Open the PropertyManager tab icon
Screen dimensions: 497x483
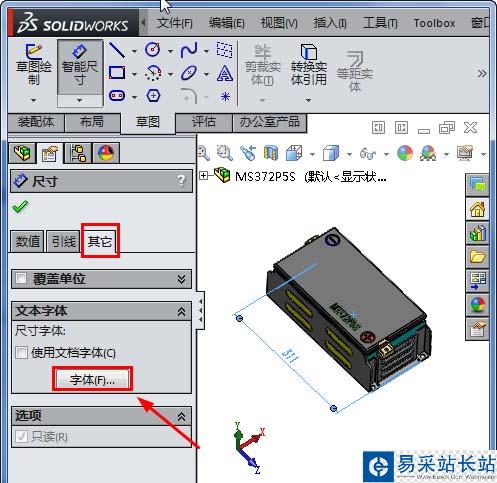pos(50,153)
